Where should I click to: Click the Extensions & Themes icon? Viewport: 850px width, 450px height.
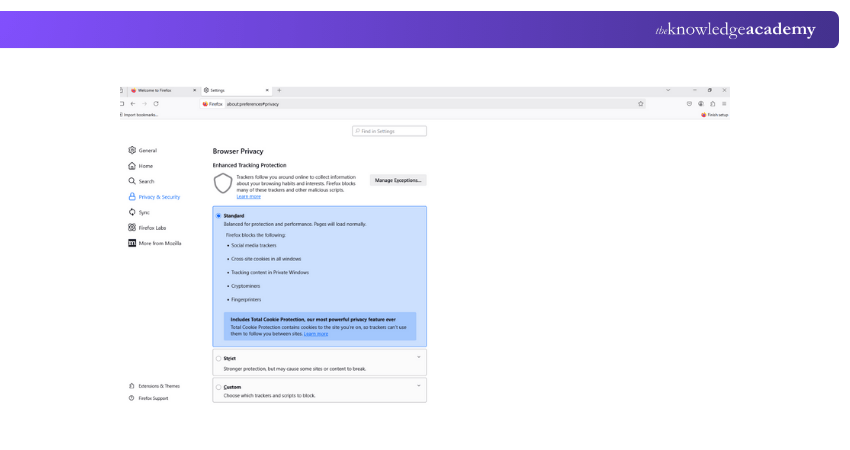point(131,386)
